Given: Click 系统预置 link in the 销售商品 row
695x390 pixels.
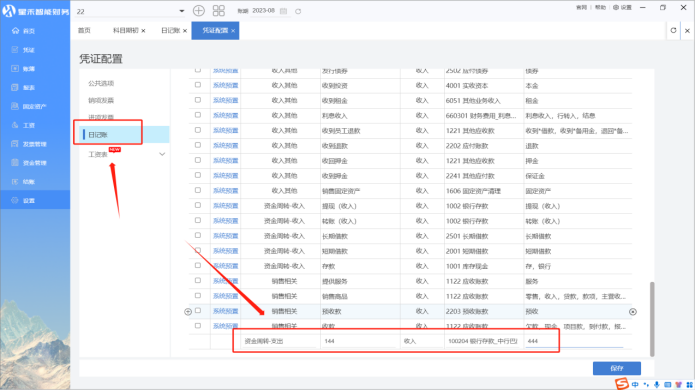Looking at the screenshot, I should (226, 296).
